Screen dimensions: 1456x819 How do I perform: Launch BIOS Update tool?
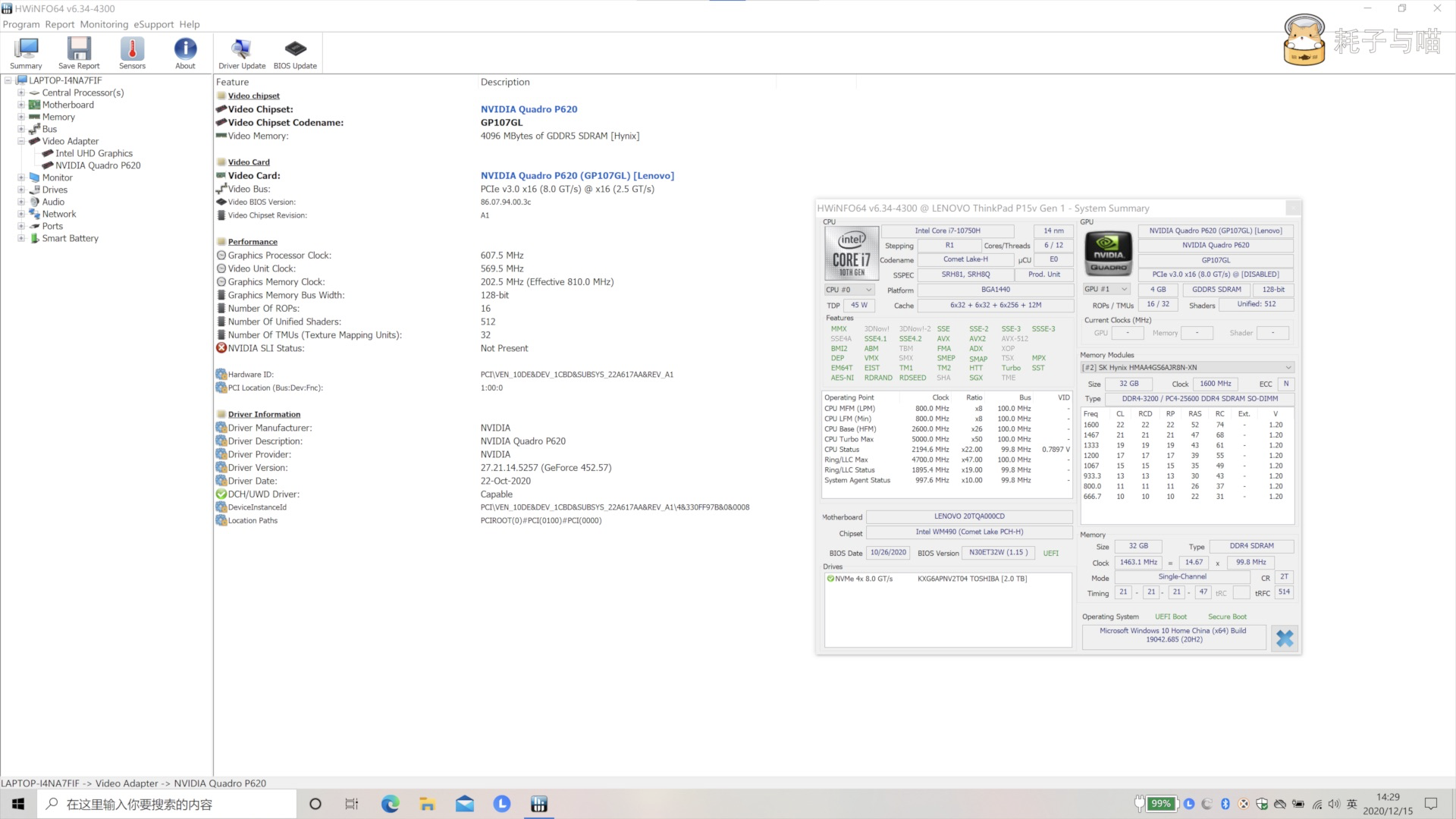[295, 54]
